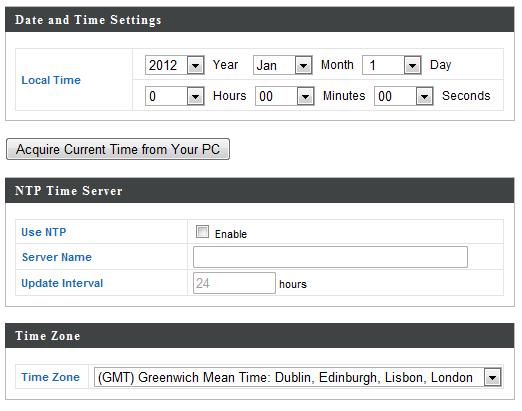This screenshot has height=411, width=522.
Task: Click the Enable label next to checkbox
Action: click(231, 234)
